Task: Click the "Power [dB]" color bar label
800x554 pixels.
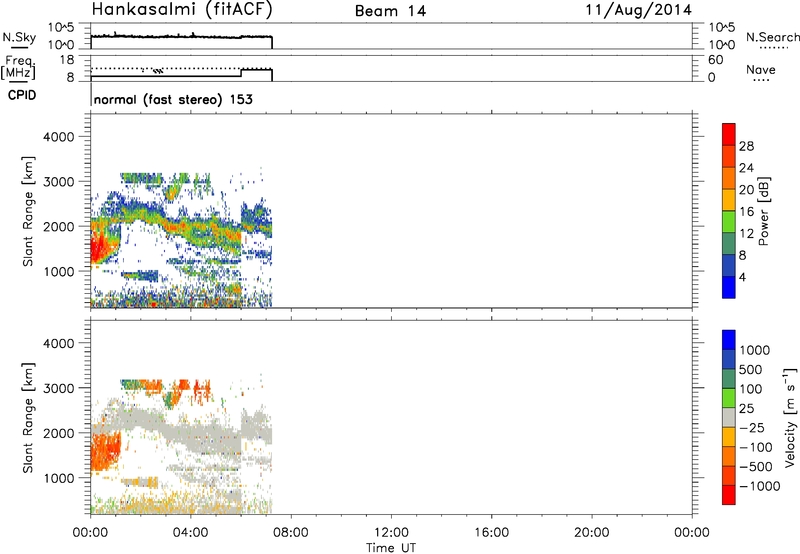Action: (x=764, y=211)
